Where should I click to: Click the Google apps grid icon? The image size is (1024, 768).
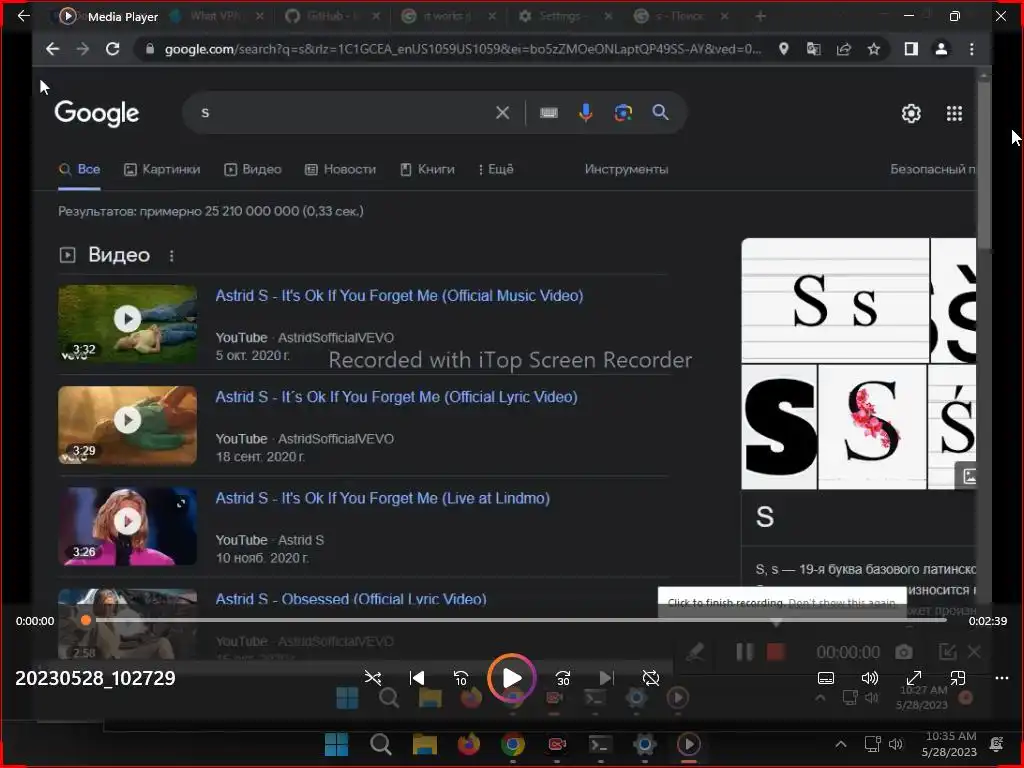click(954, 114)
